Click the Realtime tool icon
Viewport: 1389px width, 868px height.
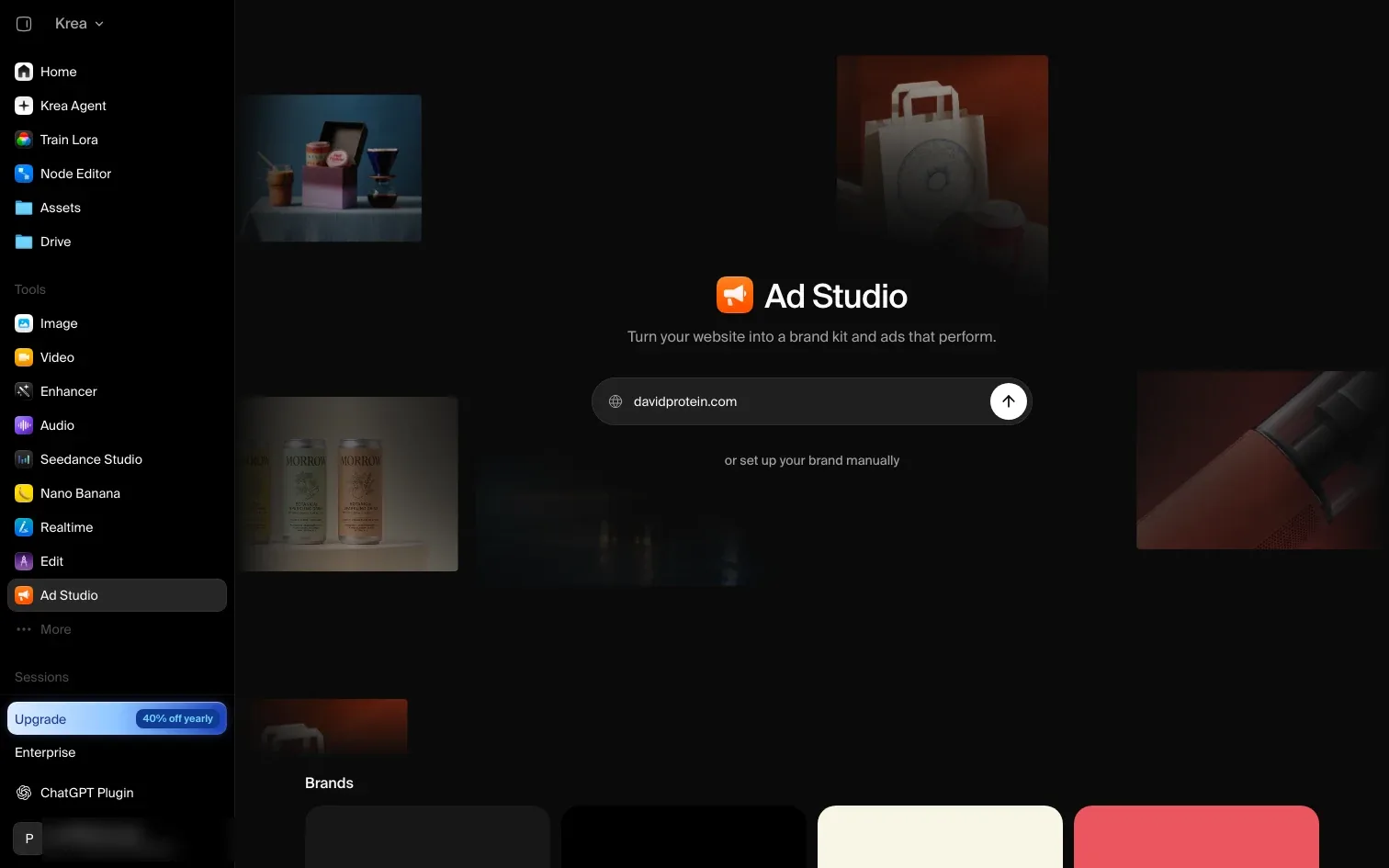24,527
